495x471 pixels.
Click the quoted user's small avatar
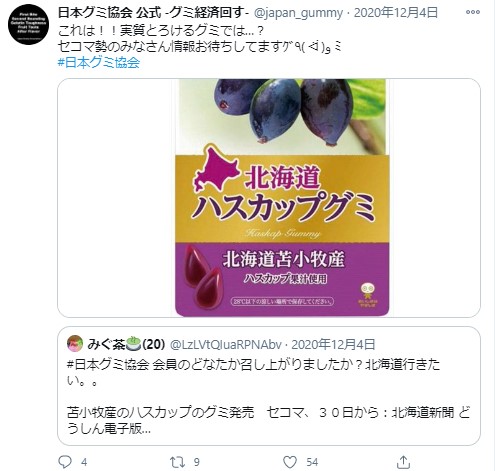tap(75, 344)
